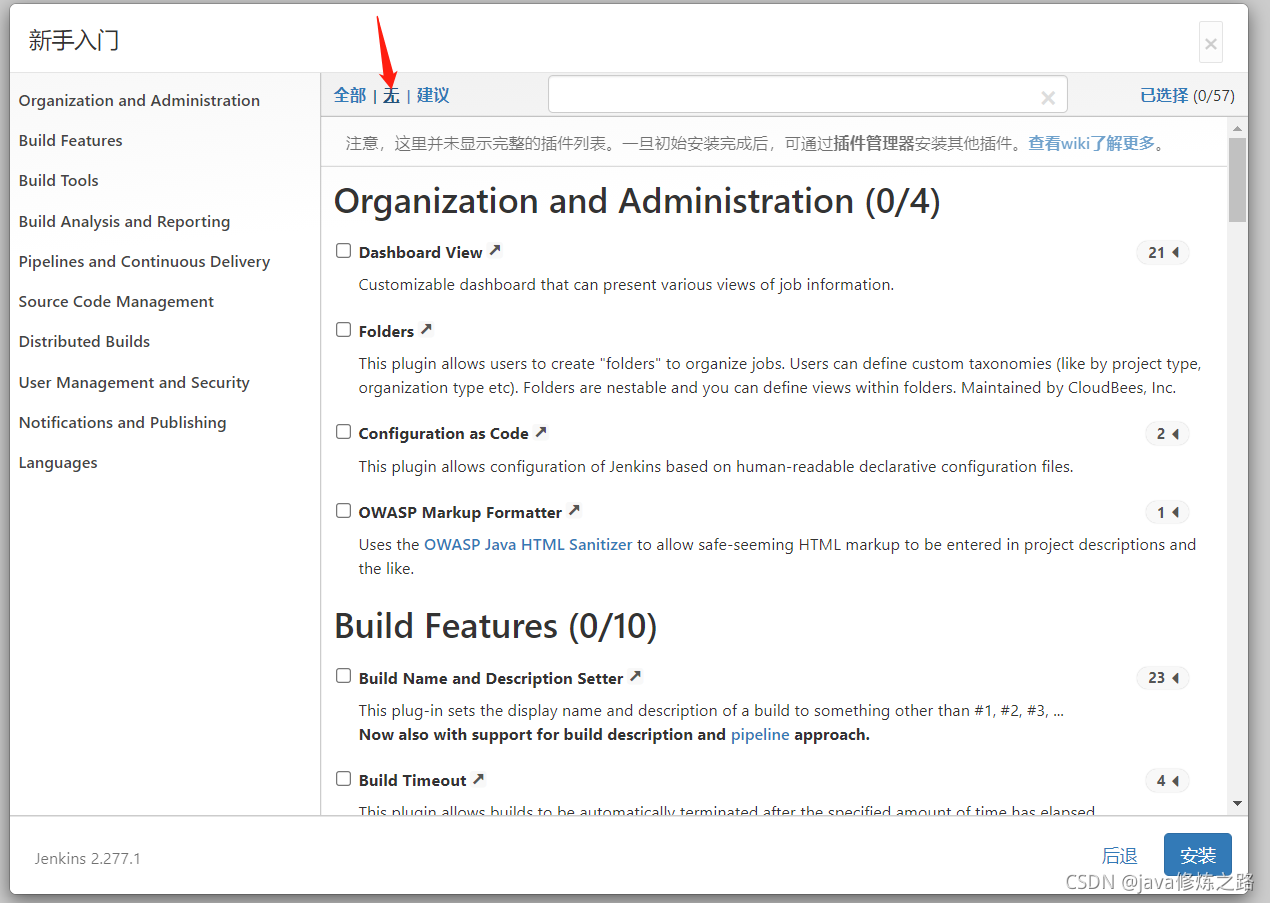The width and height of the screenshot is (1270, 903).
Task: Click Build Timeout plugin name
Action: click(413, 780)
